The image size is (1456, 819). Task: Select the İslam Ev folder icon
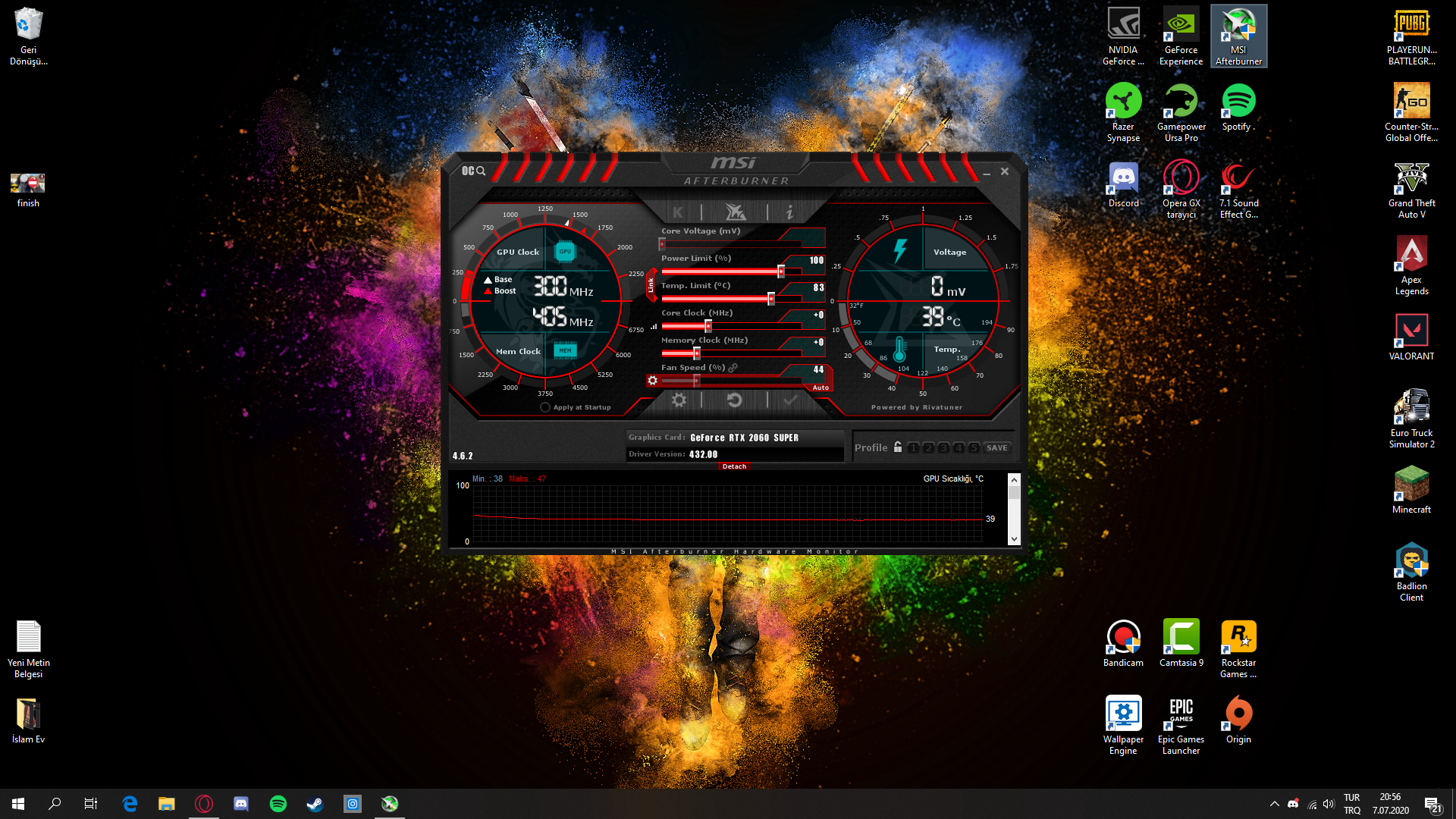(28, 720)
